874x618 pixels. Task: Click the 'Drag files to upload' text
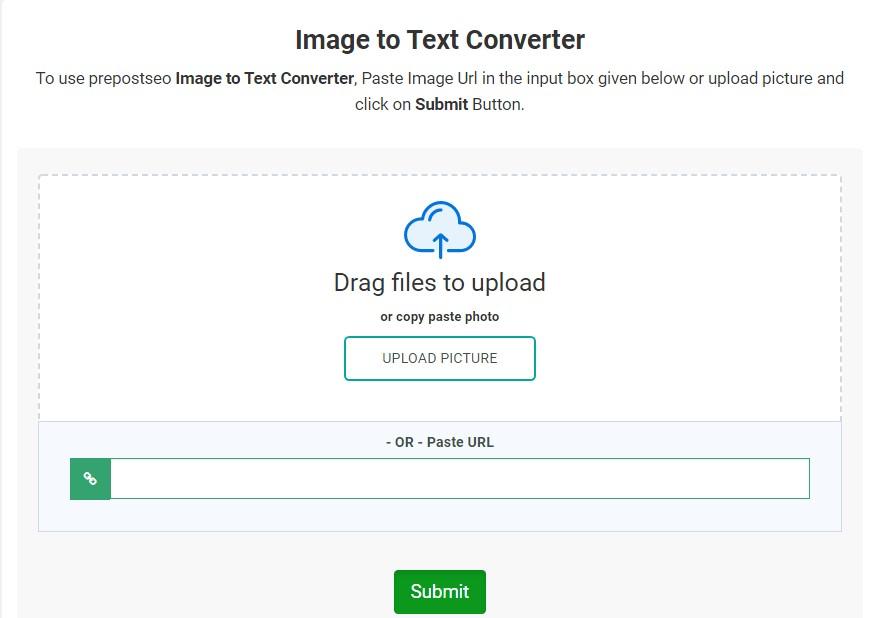[x=440, y=283]
